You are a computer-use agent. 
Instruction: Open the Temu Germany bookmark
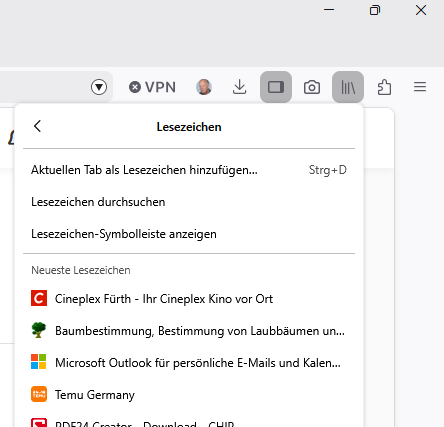(189, 395)
